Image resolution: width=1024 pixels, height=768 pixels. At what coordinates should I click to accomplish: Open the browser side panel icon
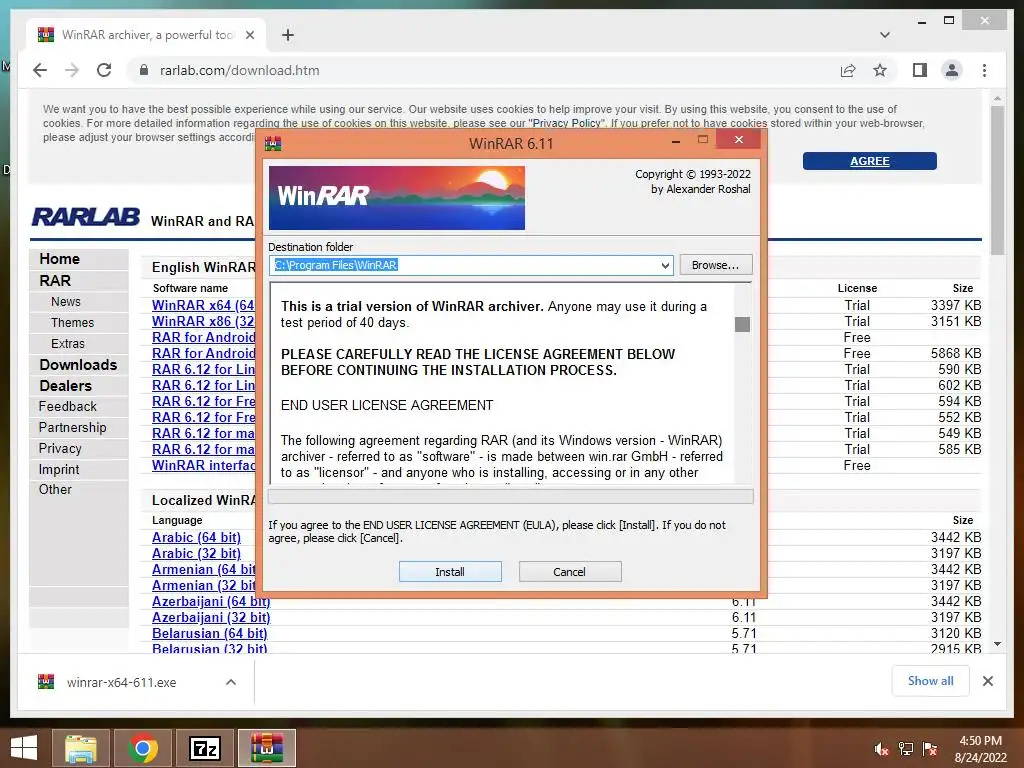[x=920, y=71]
